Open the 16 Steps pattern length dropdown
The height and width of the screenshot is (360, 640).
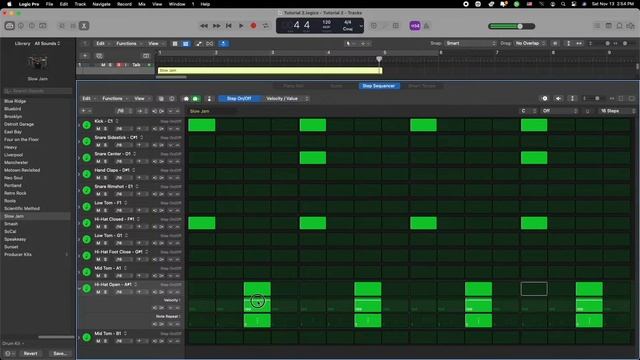[616, 111]
